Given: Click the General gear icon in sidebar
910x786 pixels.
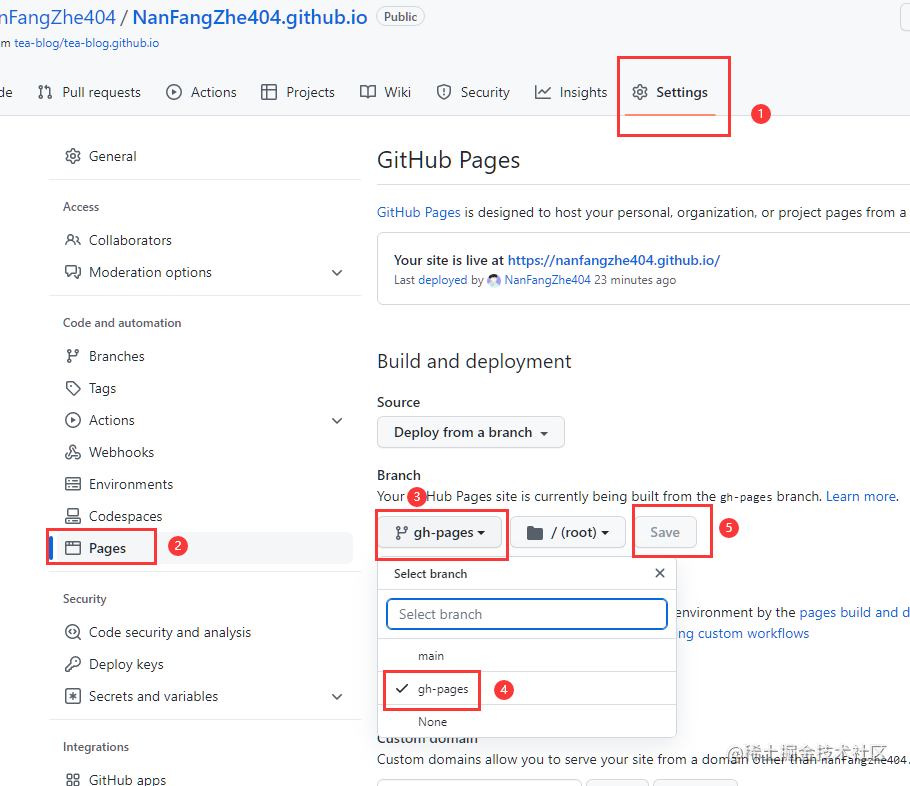Looking at the screenshot, I should (x=73, y=156).
